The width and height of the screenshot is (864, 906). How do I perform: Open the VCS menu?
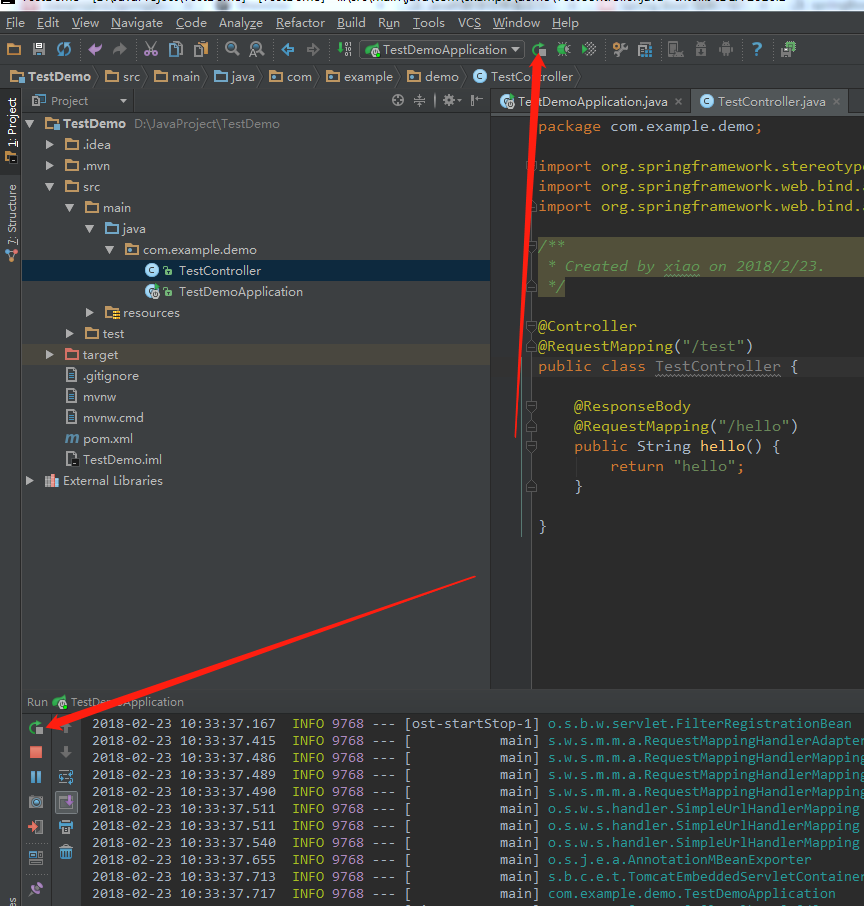(469, 23)
